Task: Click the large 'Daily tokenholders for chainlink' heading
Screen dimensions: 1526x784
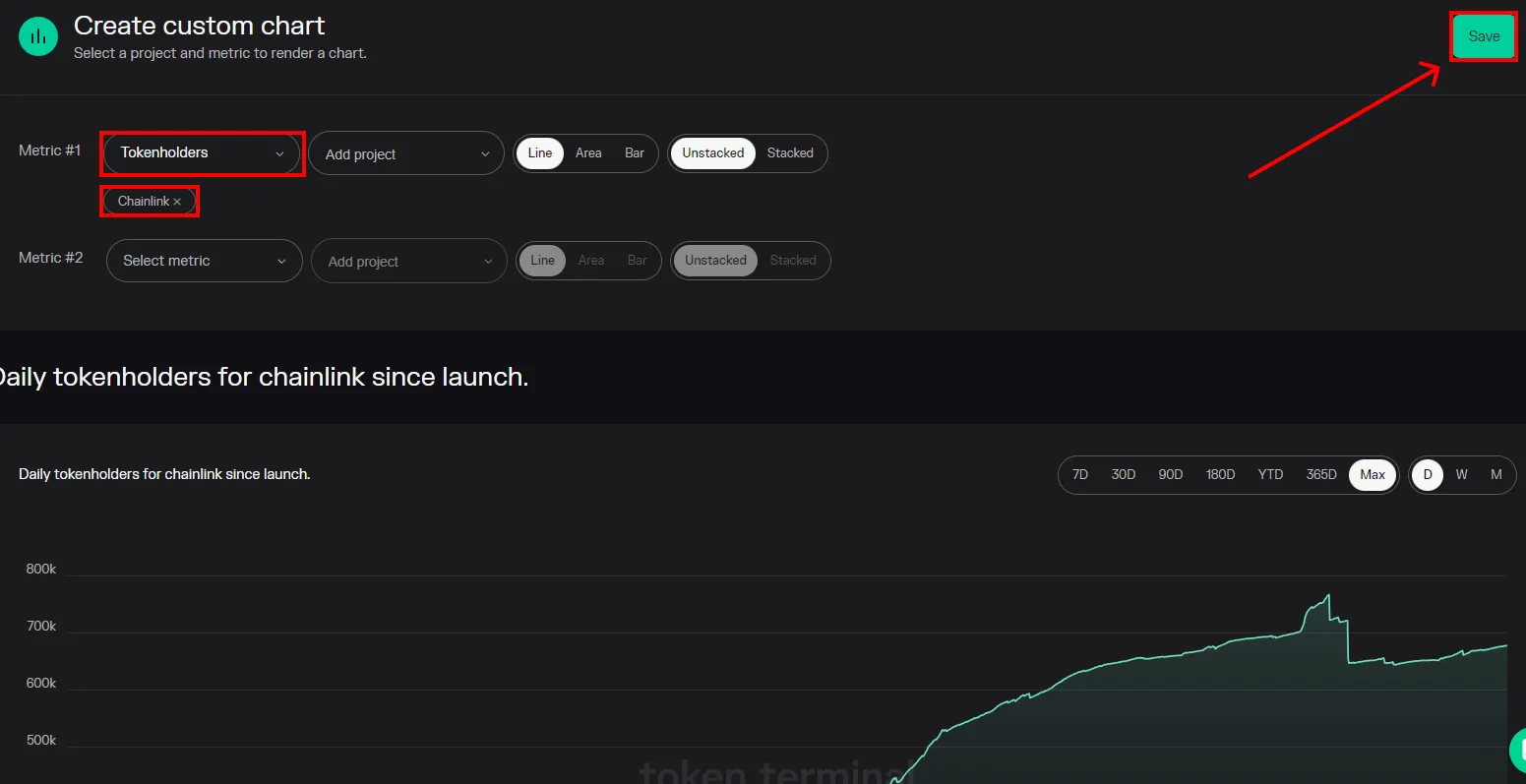Action: [x=264, y=378]
